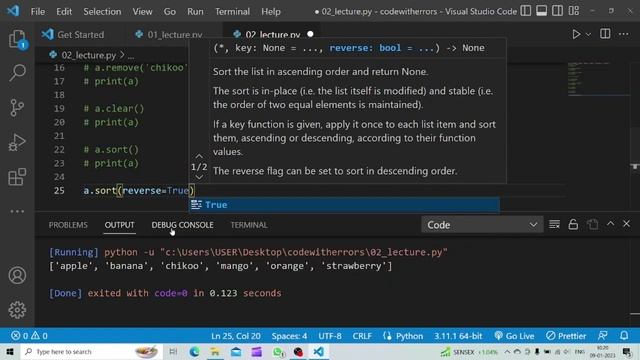Open the Search view in activity bar
The height and width of the screenshot is (360, 640).
pyautogui.click(x=17, y=73)
